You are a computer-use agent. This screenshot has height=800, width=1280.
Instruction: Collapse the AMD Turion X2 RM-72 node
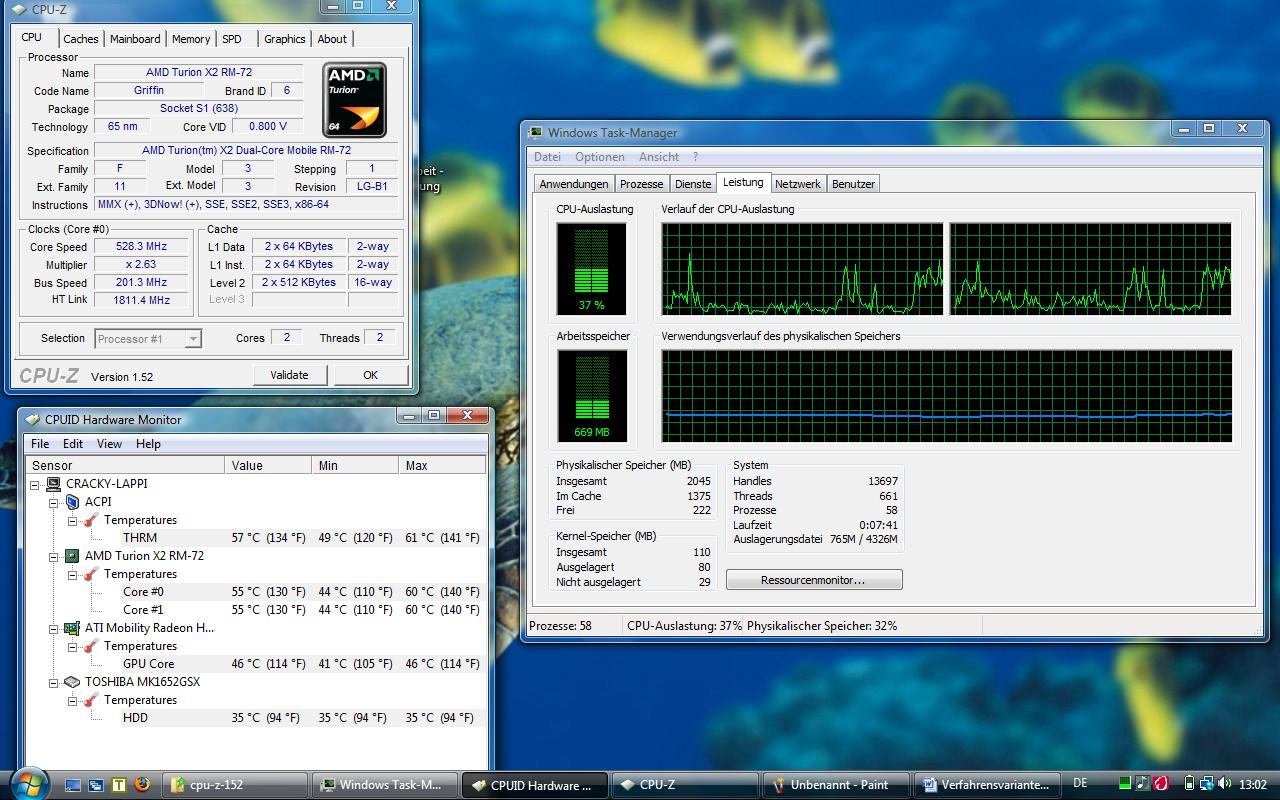click(54, 556)
